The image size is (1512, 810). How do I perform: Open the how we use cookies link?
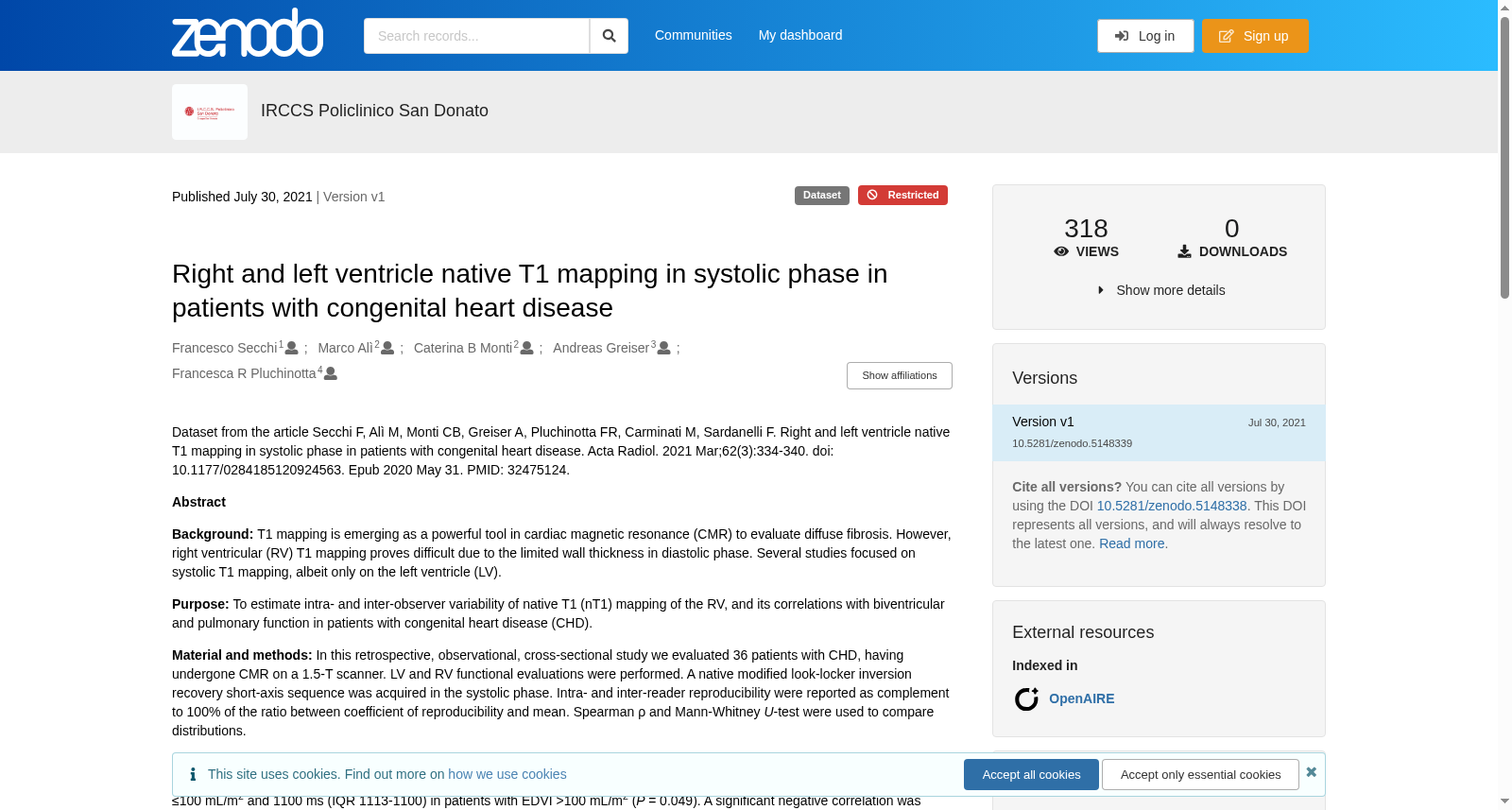pyautogui.click(x=507, y=774)
